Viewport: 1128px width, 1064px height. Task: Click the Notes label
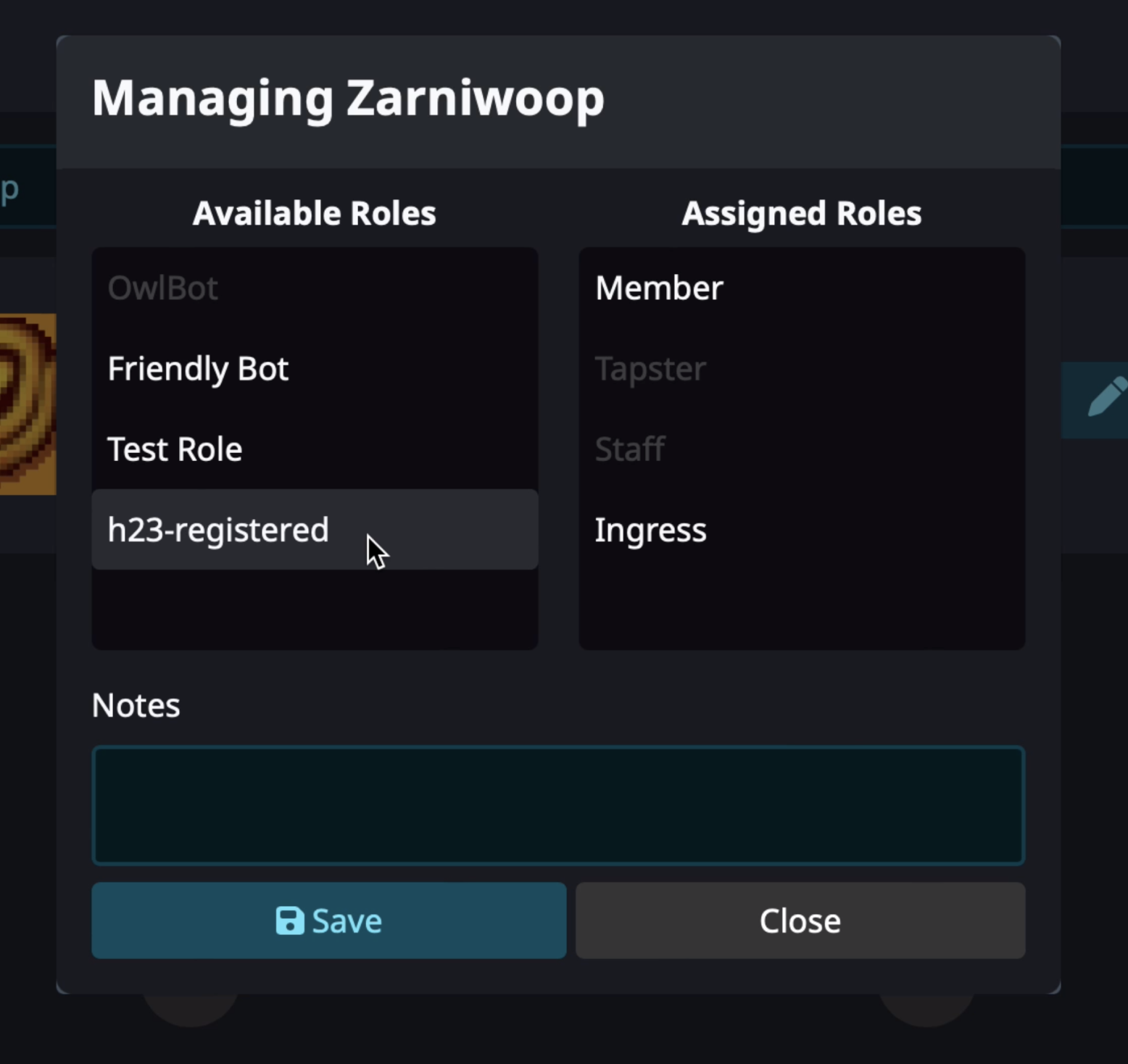point(136,705)
